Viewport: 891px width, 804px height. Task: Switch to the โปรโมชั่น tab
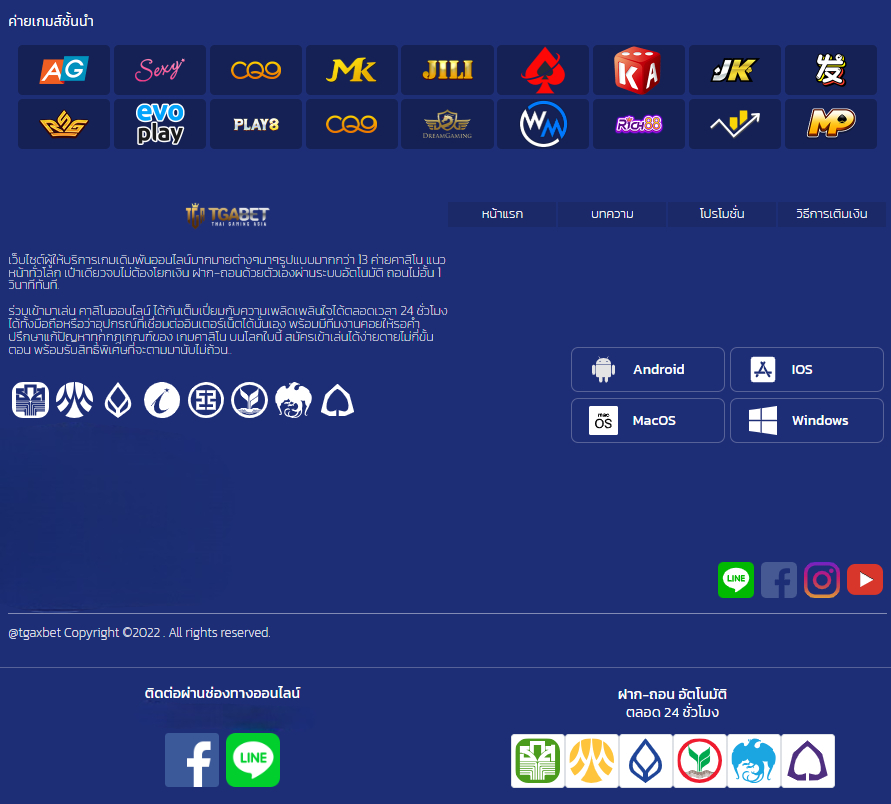coord(721,214)
